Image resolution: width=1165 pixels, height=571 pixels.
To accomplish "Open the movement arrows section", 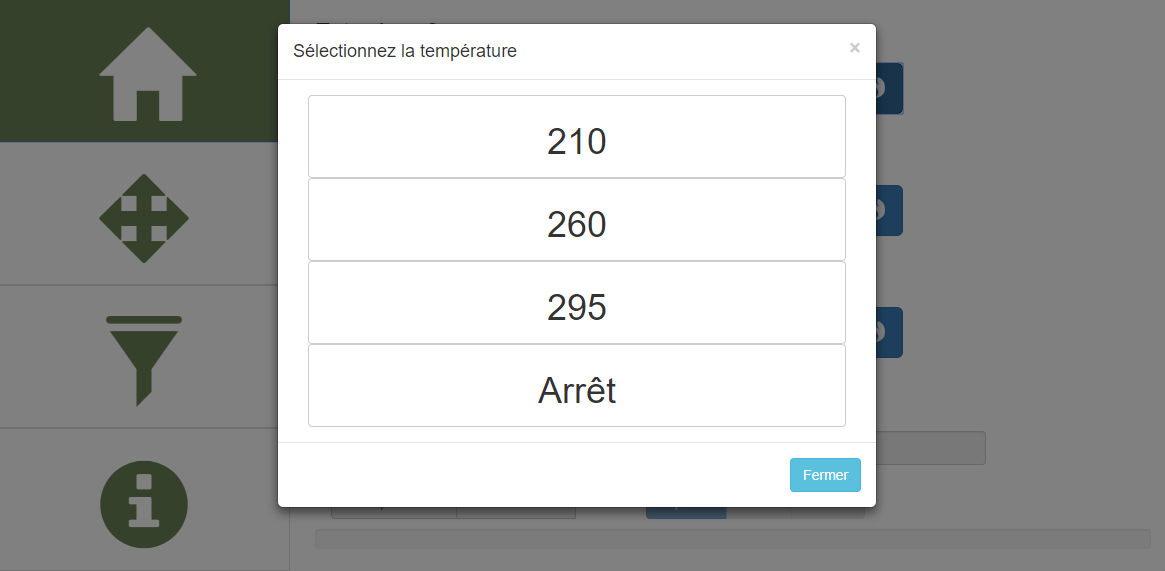I will tap(145, 216).
